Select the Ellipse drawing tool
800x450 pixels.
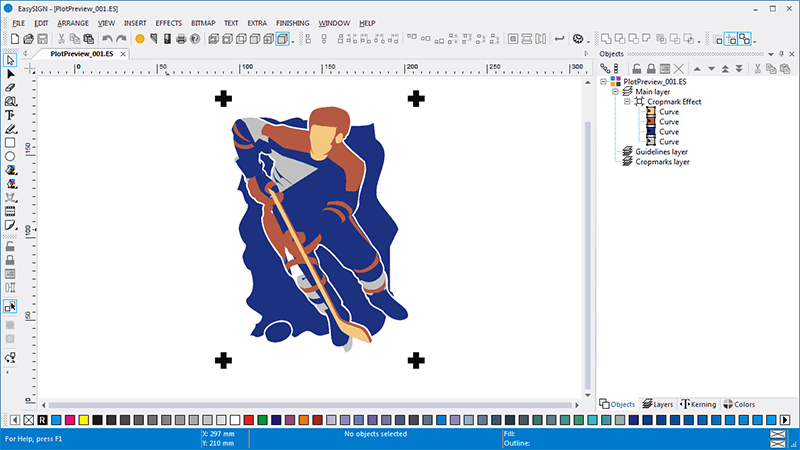11,157
